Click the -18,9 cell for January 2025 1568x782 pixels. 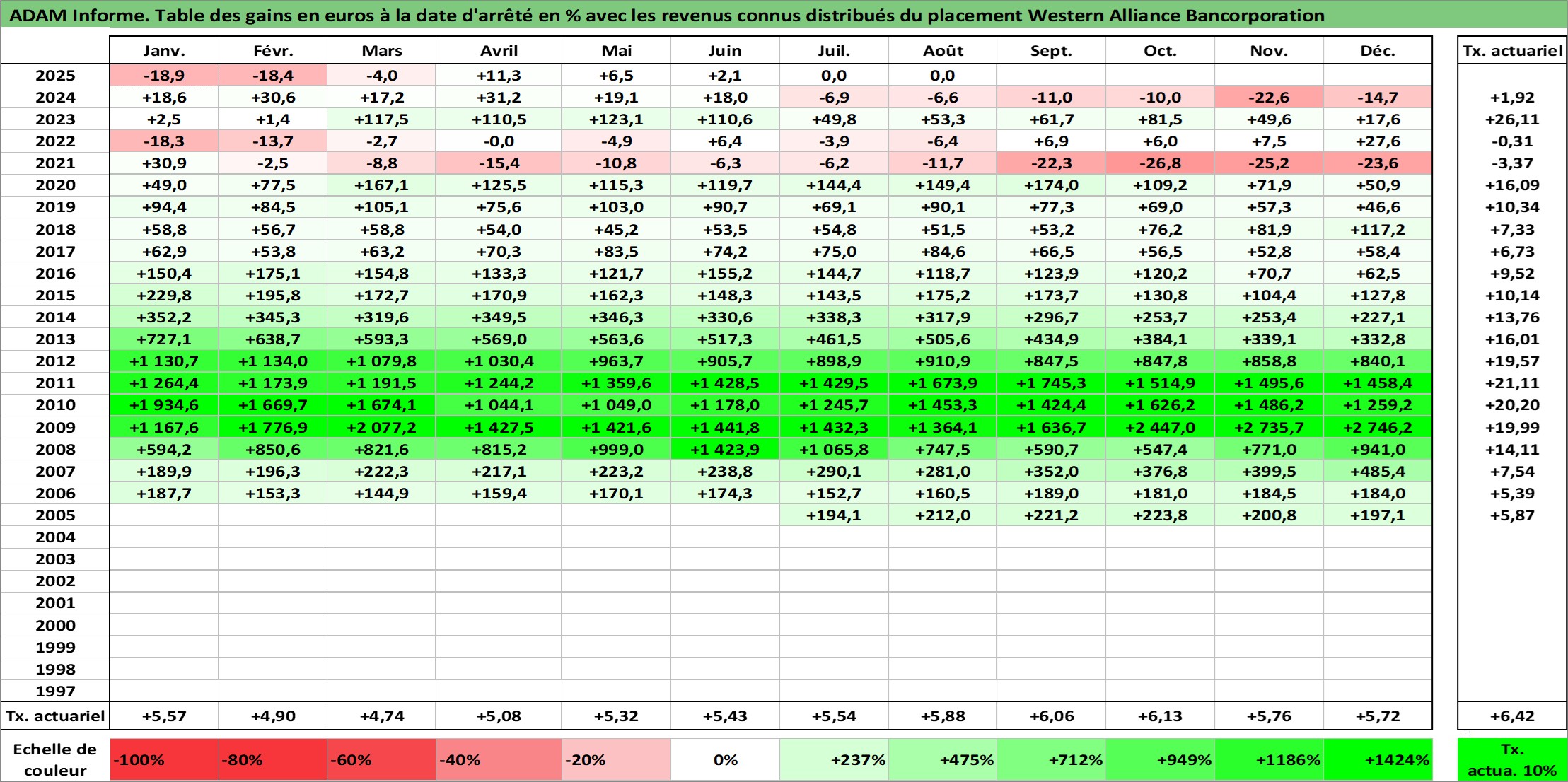click(x=164, y=76)
